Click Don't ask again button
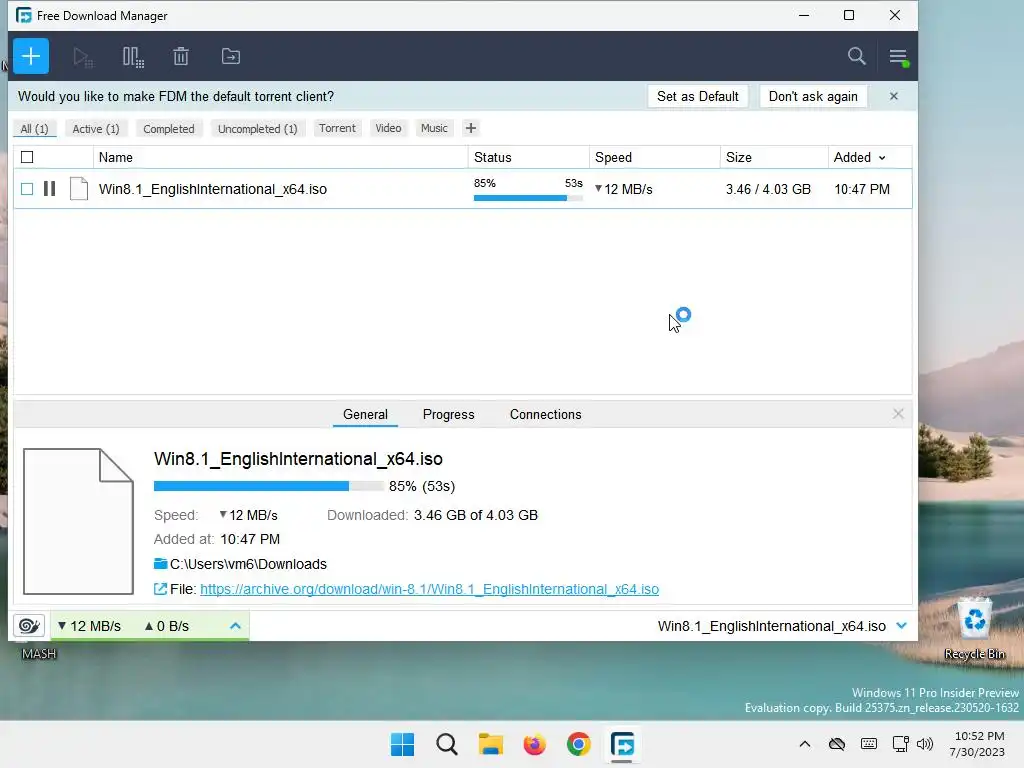1024x768 pixels. click(x=813, y=96)
